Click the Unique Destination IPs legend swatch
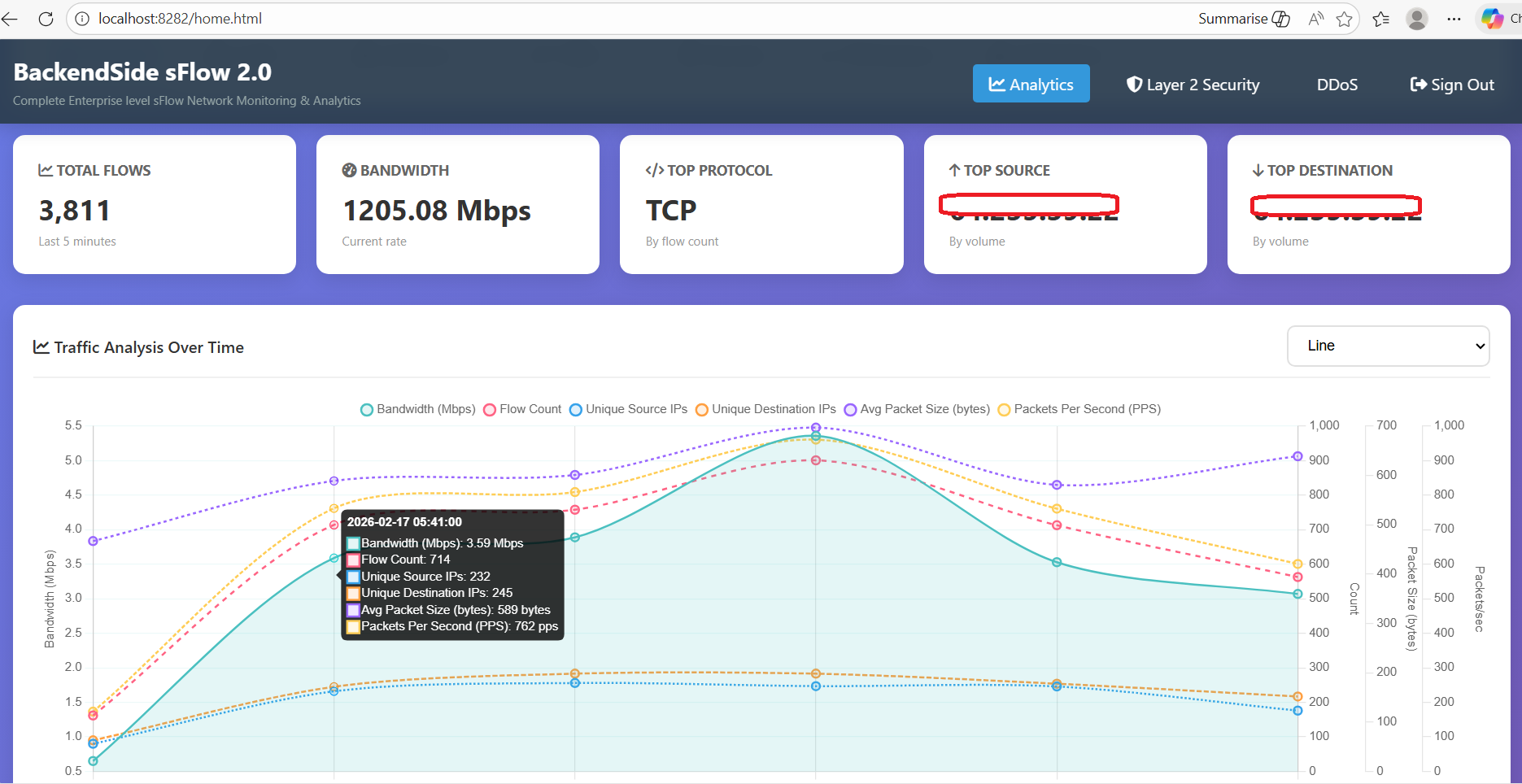This screenshot has height=784, width=1522. pos(702,410)
